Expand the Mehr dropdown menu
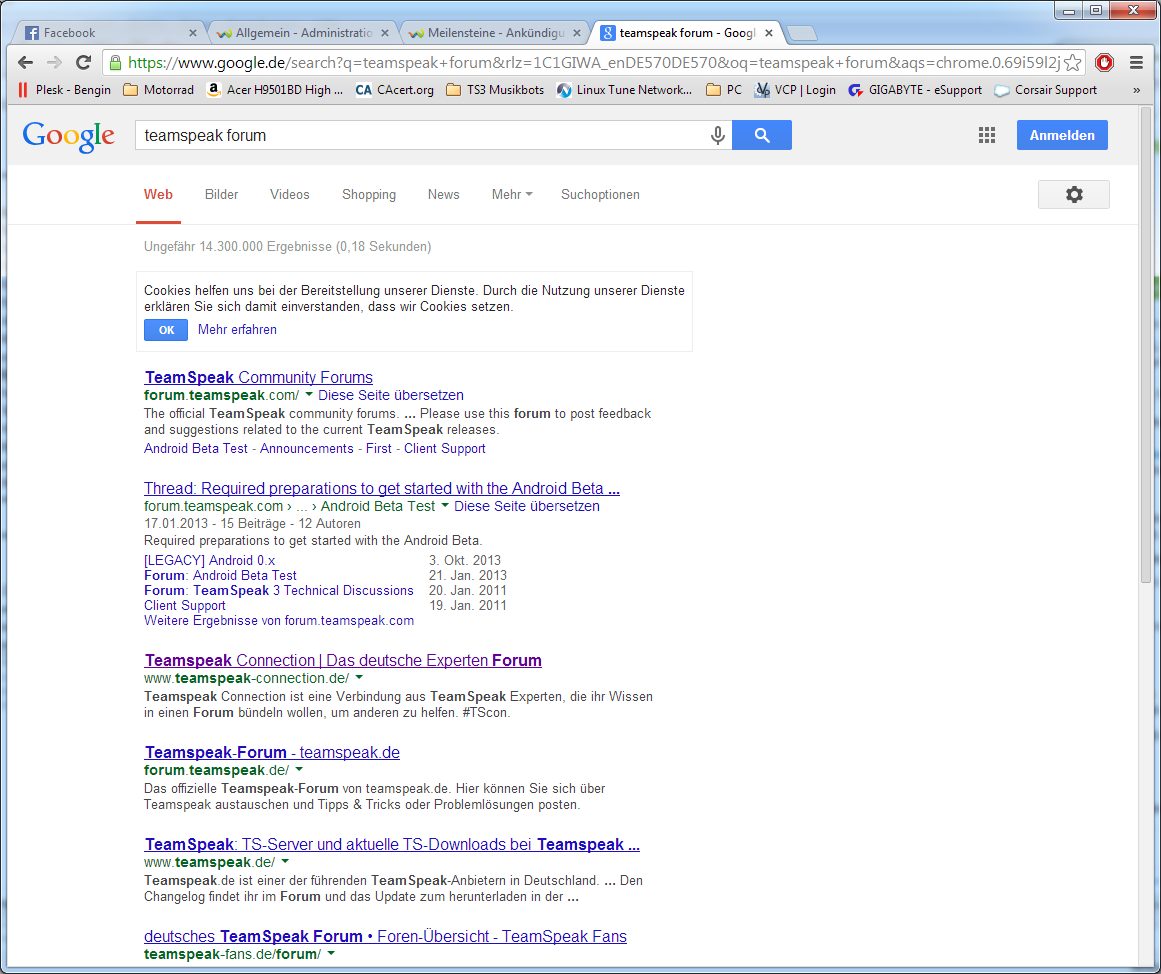 [511, 194]
